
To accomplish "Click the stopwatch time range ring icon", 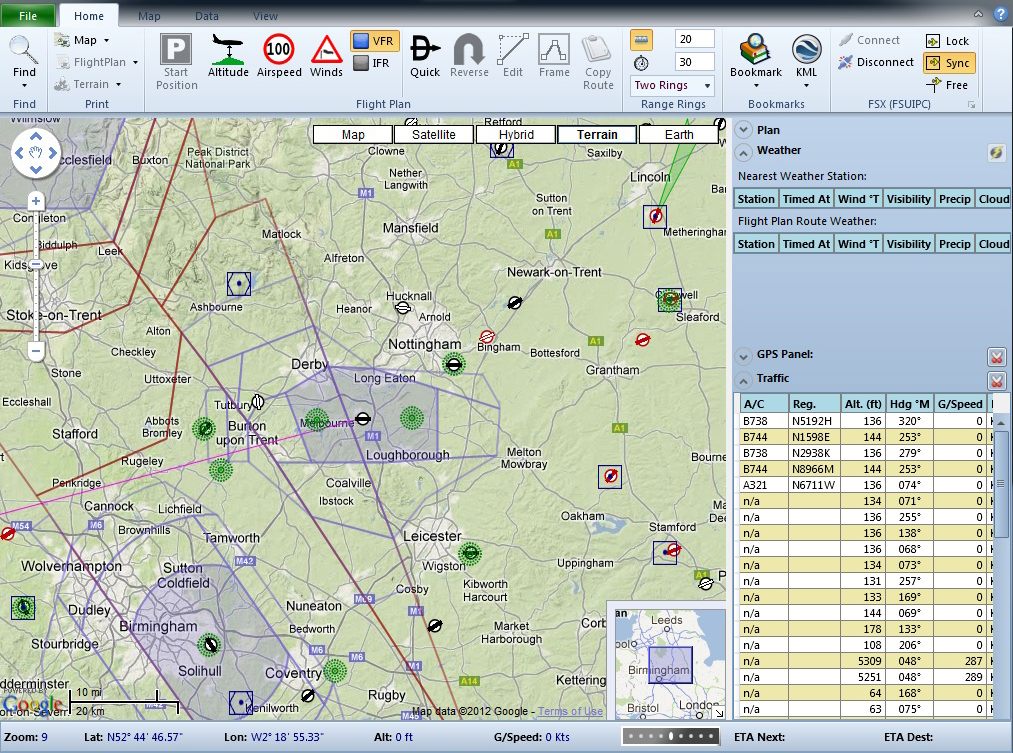I will click(641, 63).
